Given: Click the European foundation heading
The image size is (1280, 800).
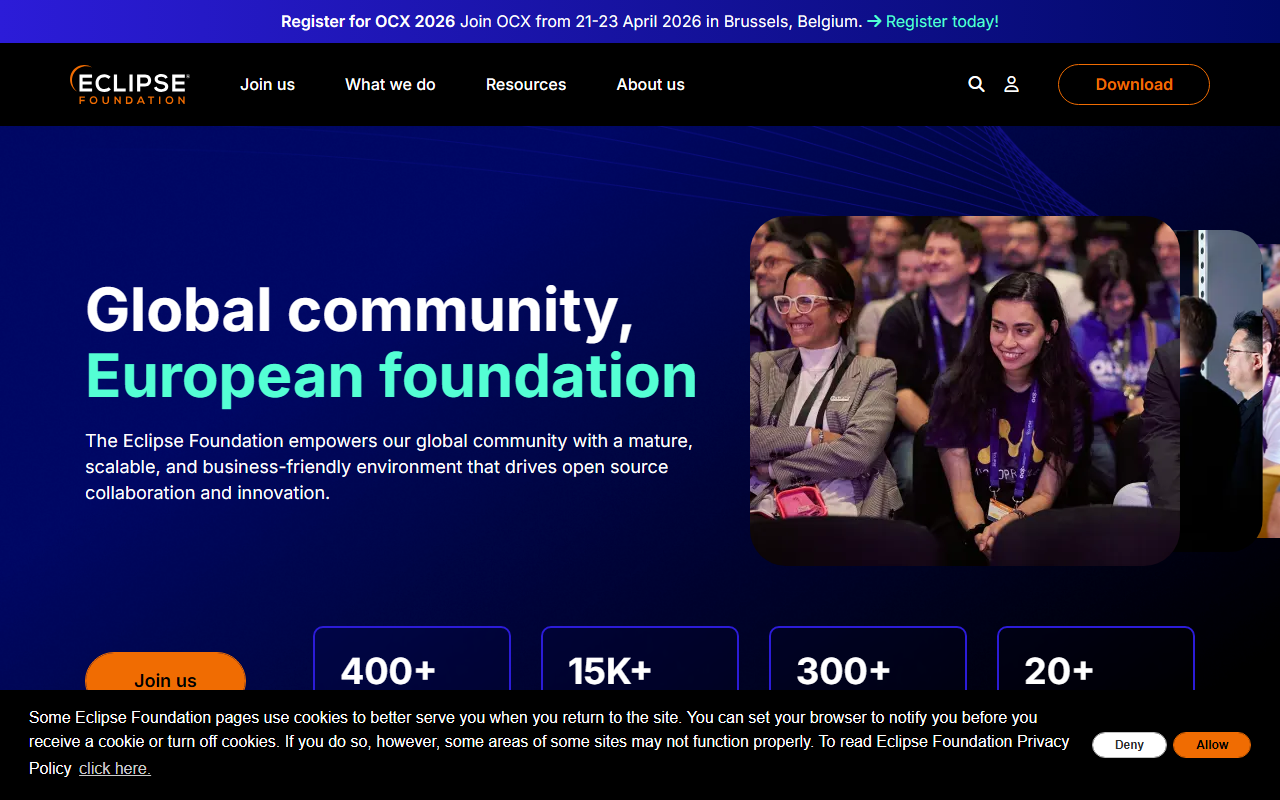Looking at the screenshot, I should point(391,376).
